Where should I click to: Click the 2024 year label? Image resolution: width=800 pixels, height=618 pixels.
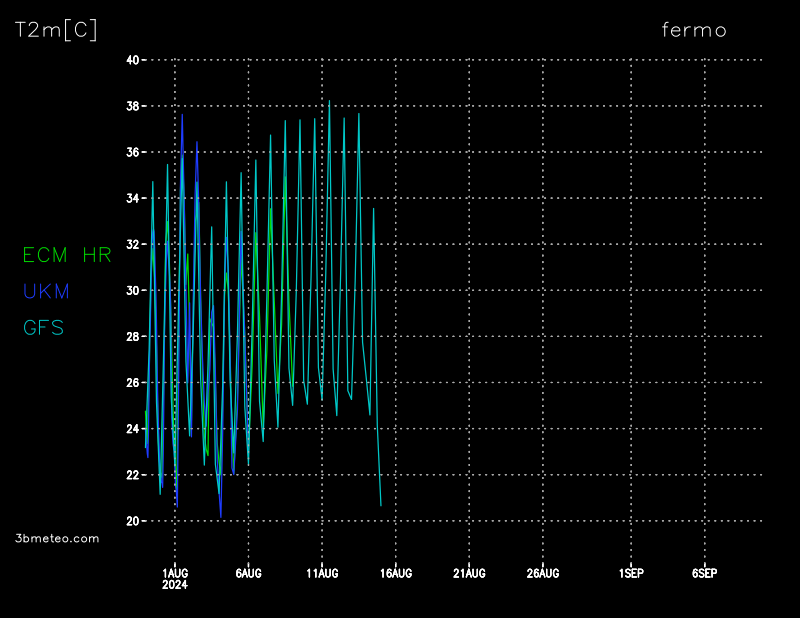coord(175,585)
